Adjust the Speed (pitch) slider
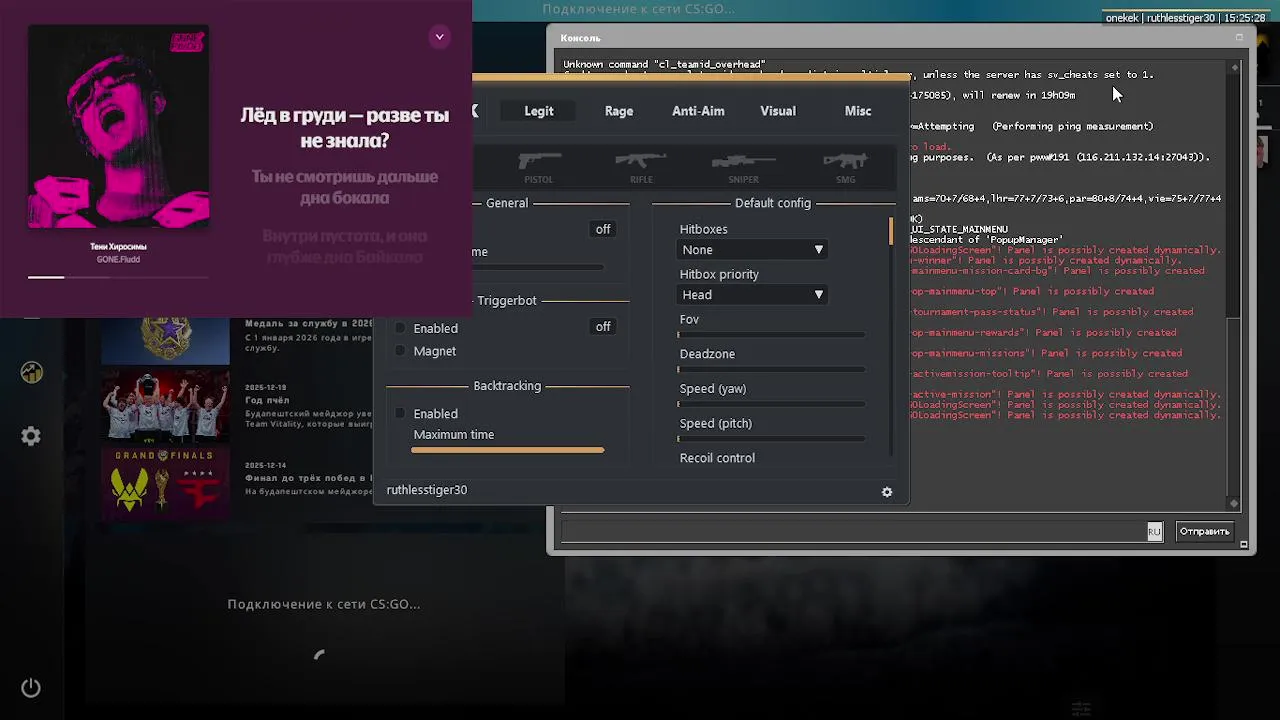This screenshot has width=1280, height=720. 771,439
